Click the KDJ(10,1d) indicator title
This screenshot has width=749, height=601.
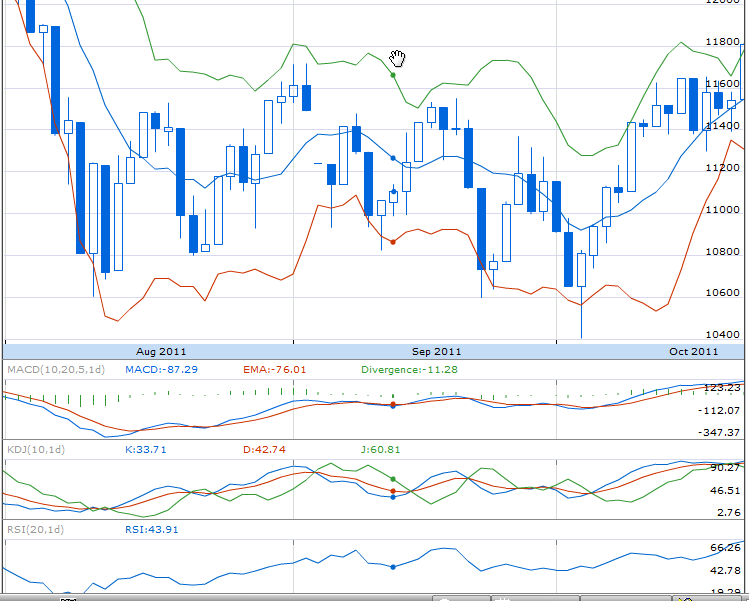click(x=36, y=450)
